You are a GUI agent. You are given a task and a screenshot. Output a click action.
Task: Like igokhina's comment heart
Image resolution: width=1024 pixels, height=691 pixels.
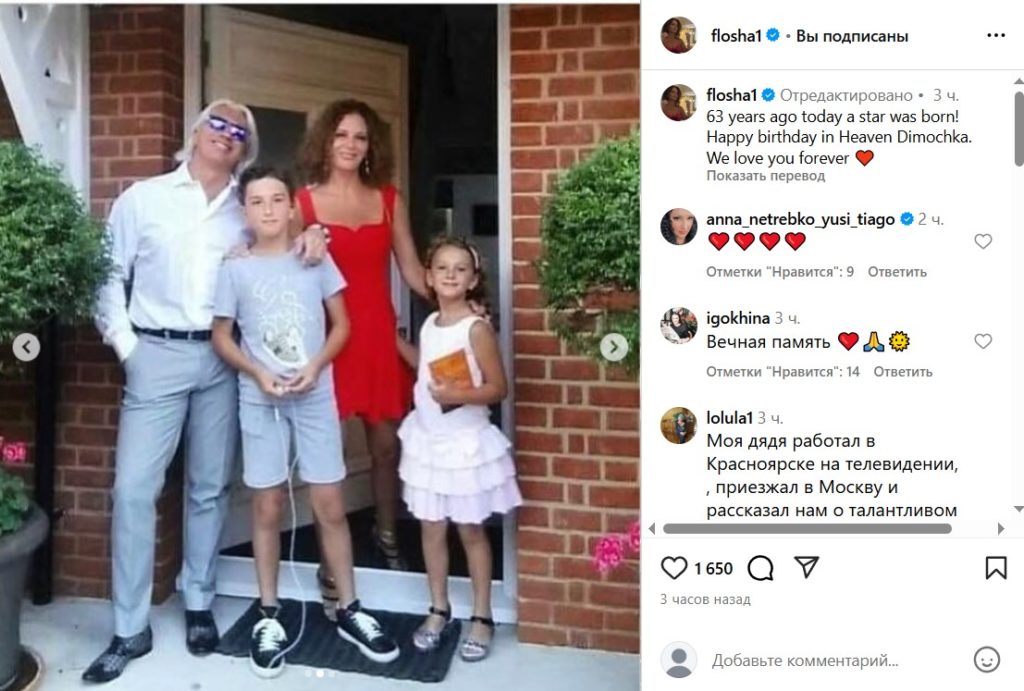983,341
